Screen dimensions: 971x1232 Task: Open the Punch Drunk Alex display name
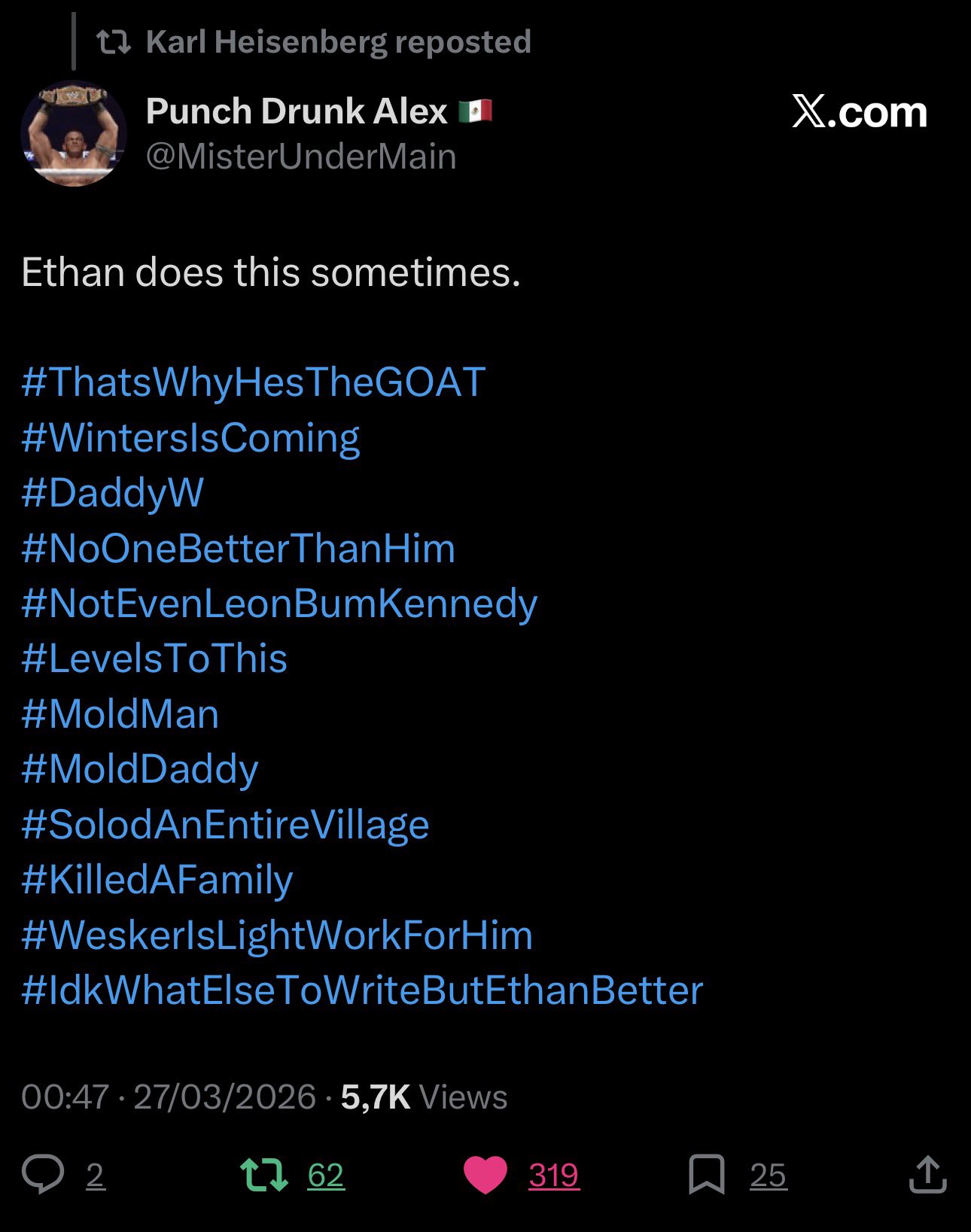[x=297, y=111]
